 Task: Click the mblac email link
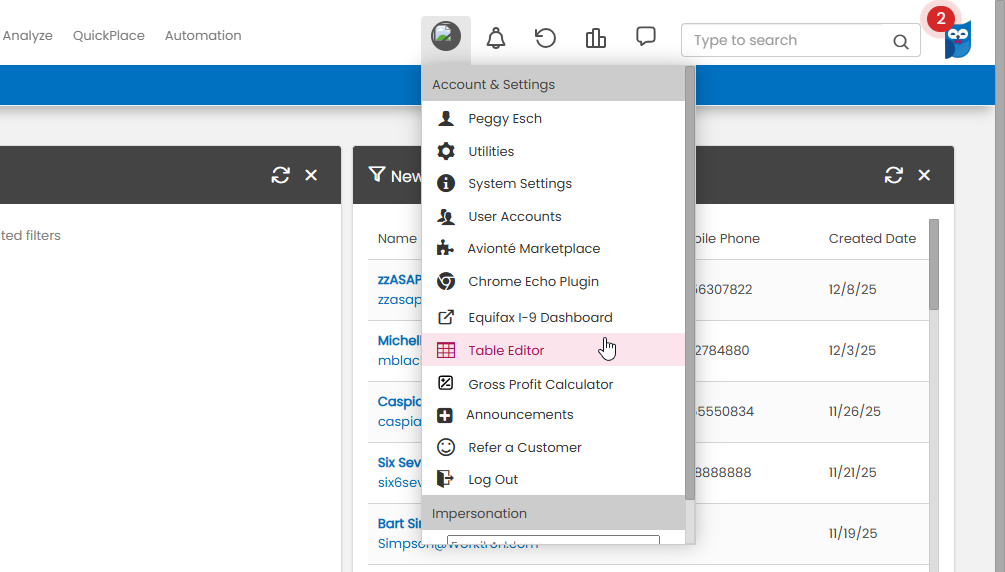399,360
